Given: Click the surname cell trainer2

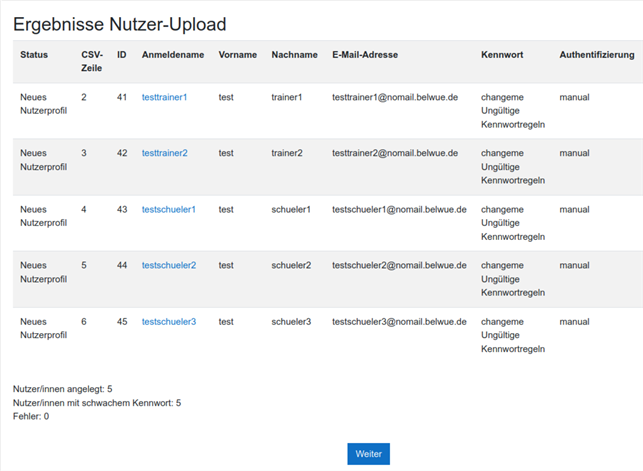Looking at the screenshot, I should pos(290,154).
